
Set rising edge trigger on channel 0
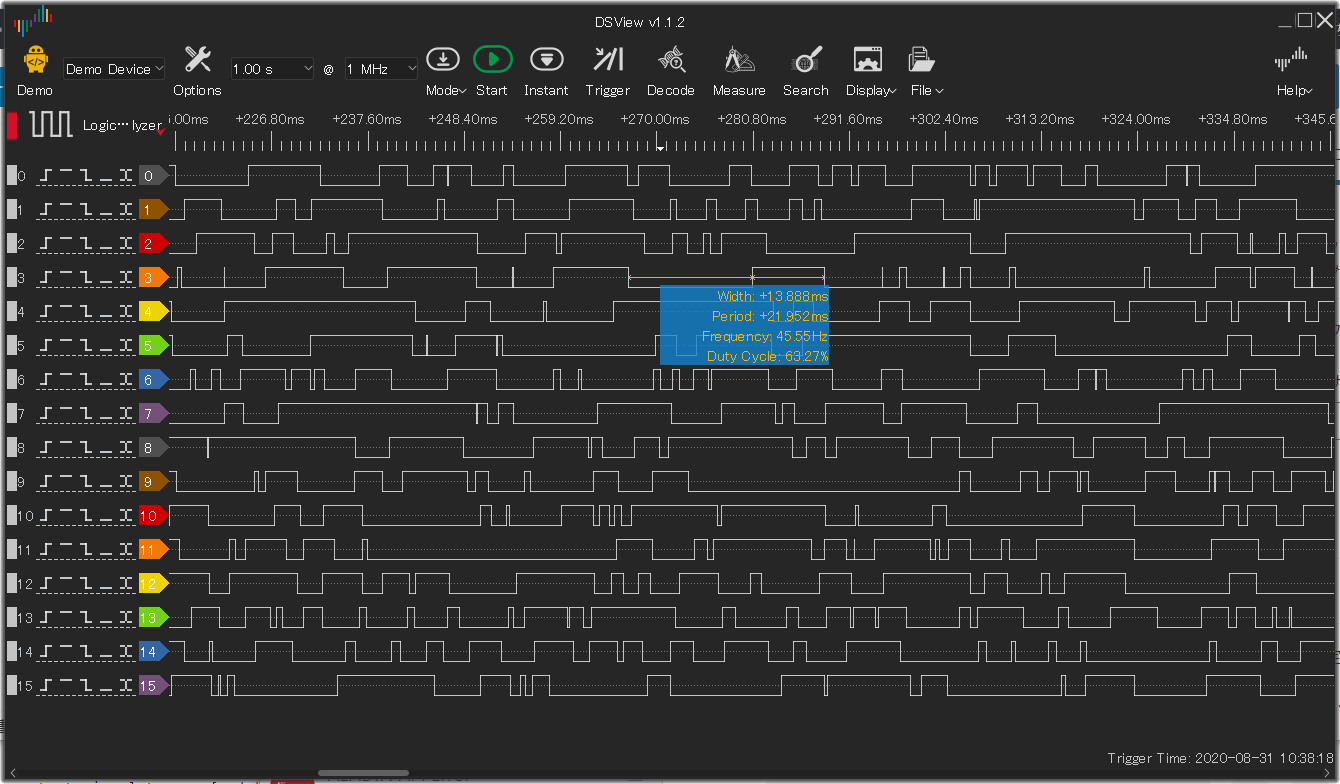pyautogui.click(x=45, y=175)
